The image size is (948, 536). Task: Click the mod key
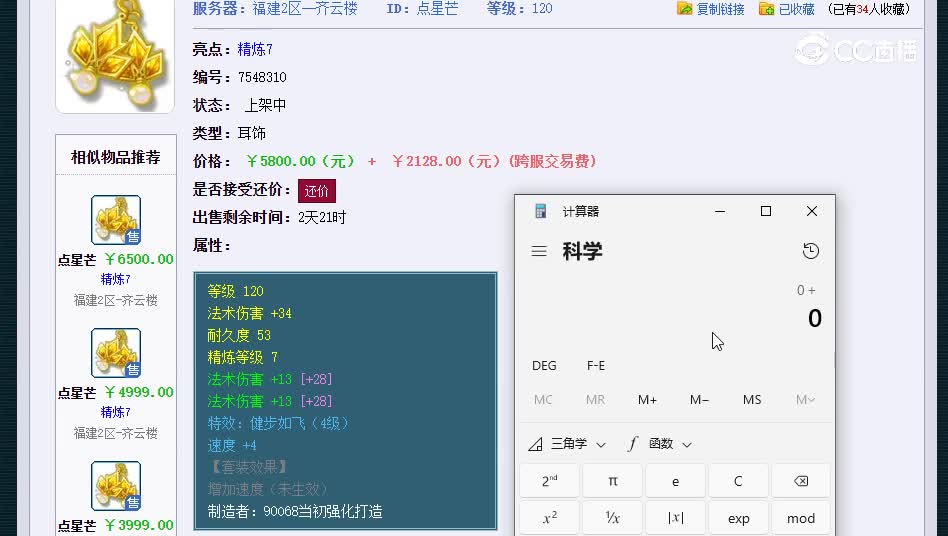pyautogui.click(x=800, y=518)
